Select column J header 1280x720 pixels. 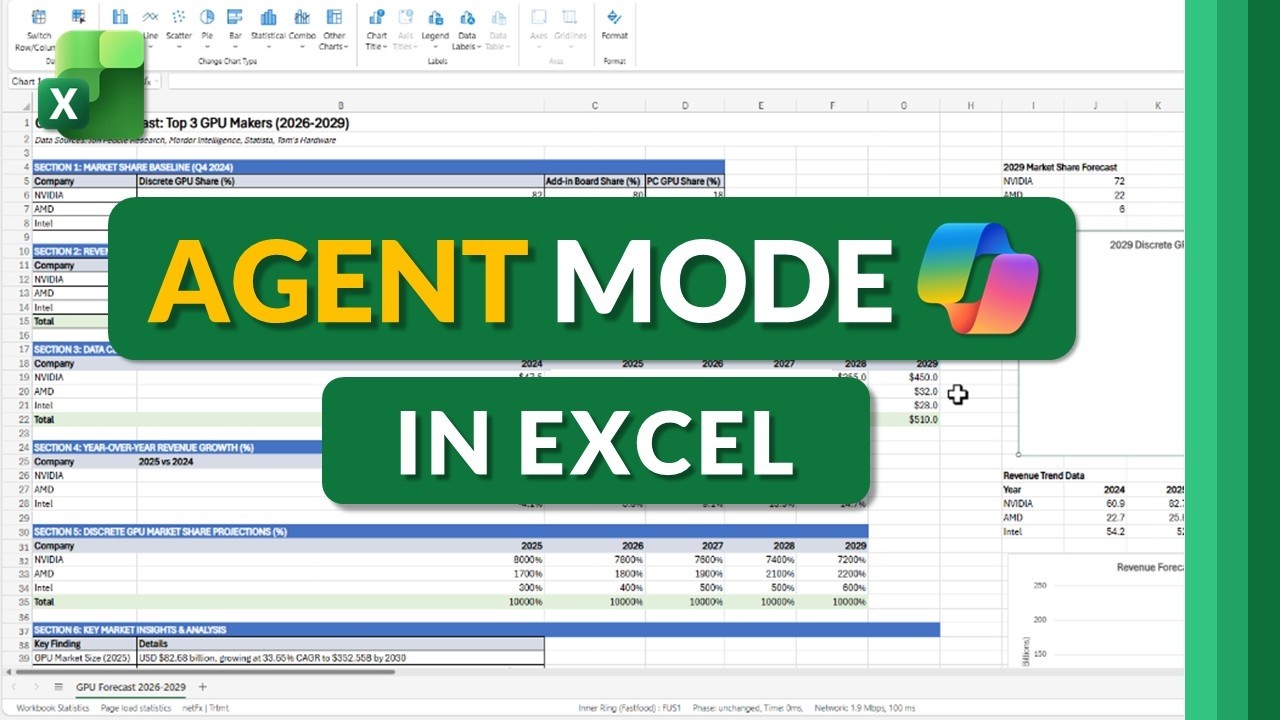click(x=1095, y=105)
